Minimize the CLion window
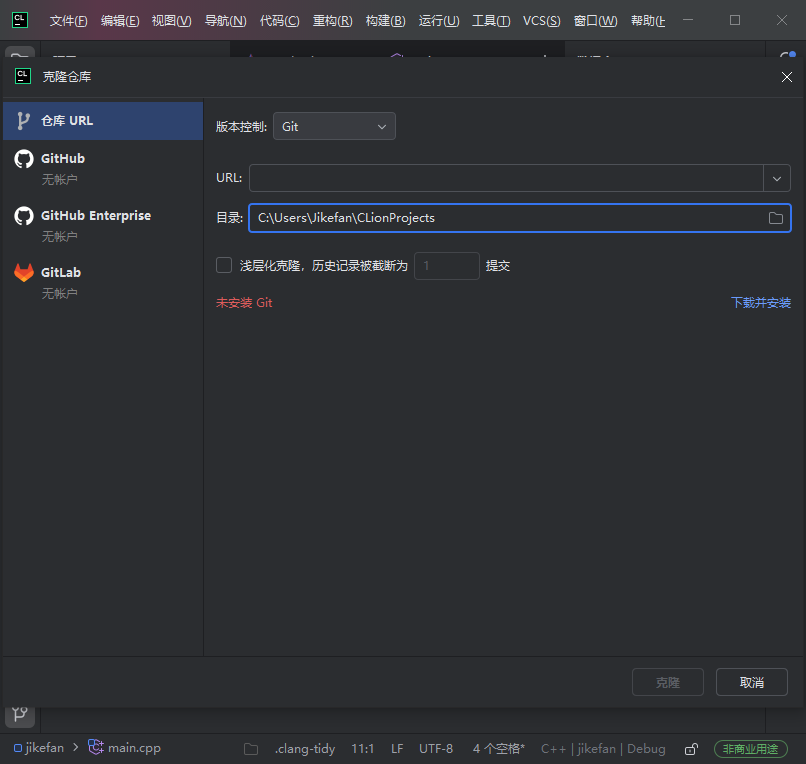806x764 pixels. (688, 20)
